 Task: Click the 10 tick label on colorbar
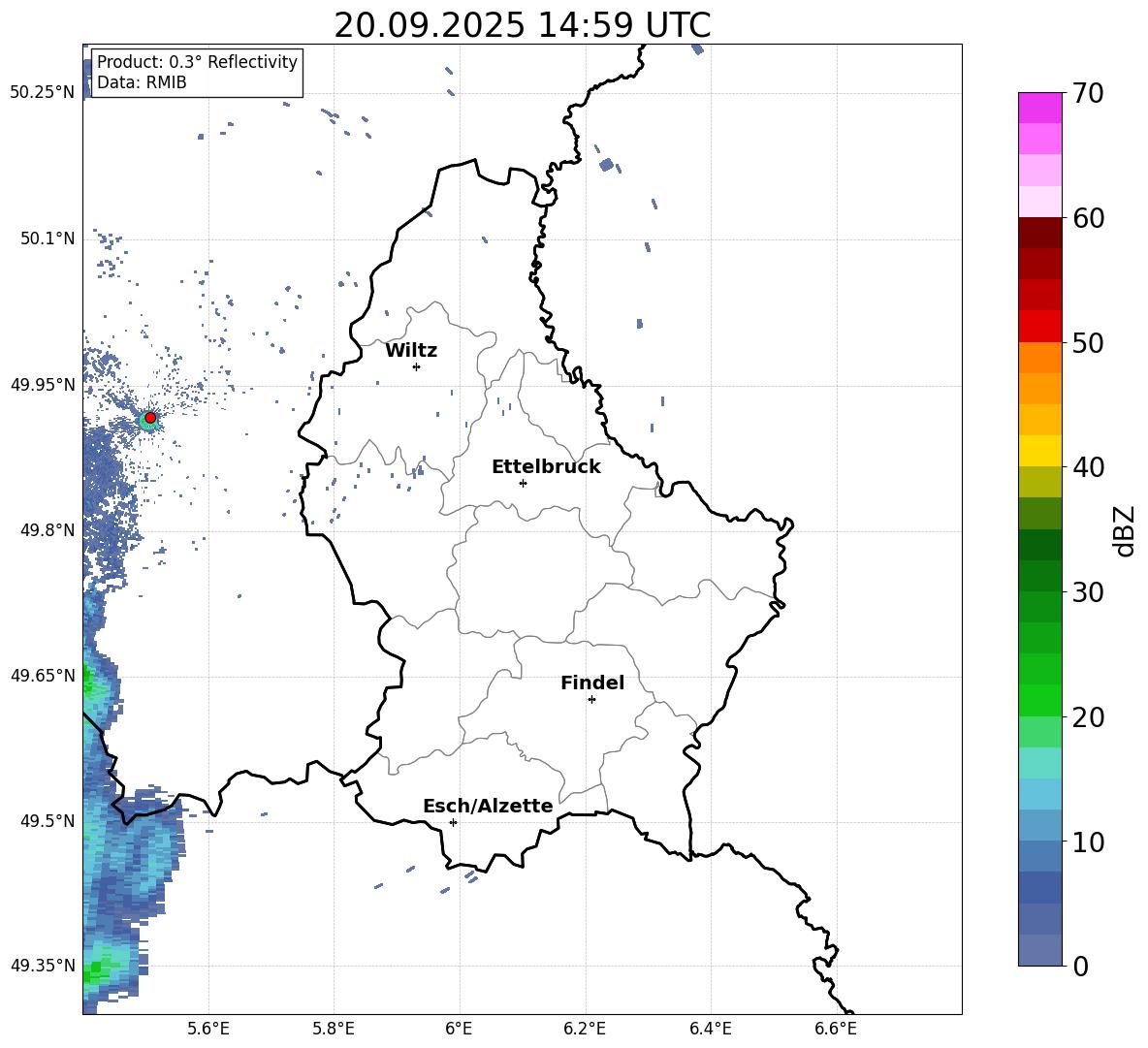[1087, 842]
